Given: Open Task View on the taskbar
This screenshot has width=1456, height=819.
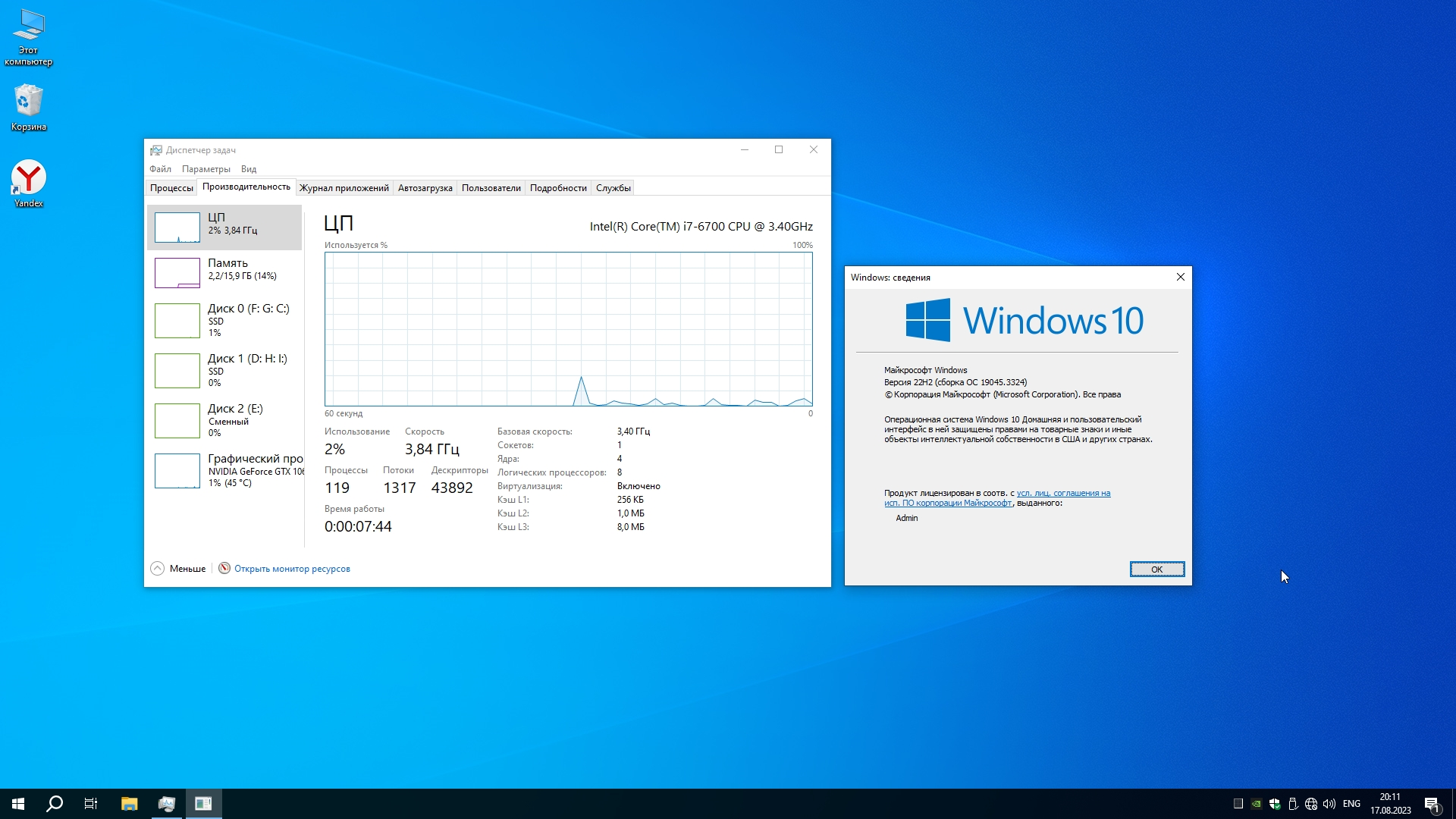Looking at the screenshot, I should tap(91, 804).
